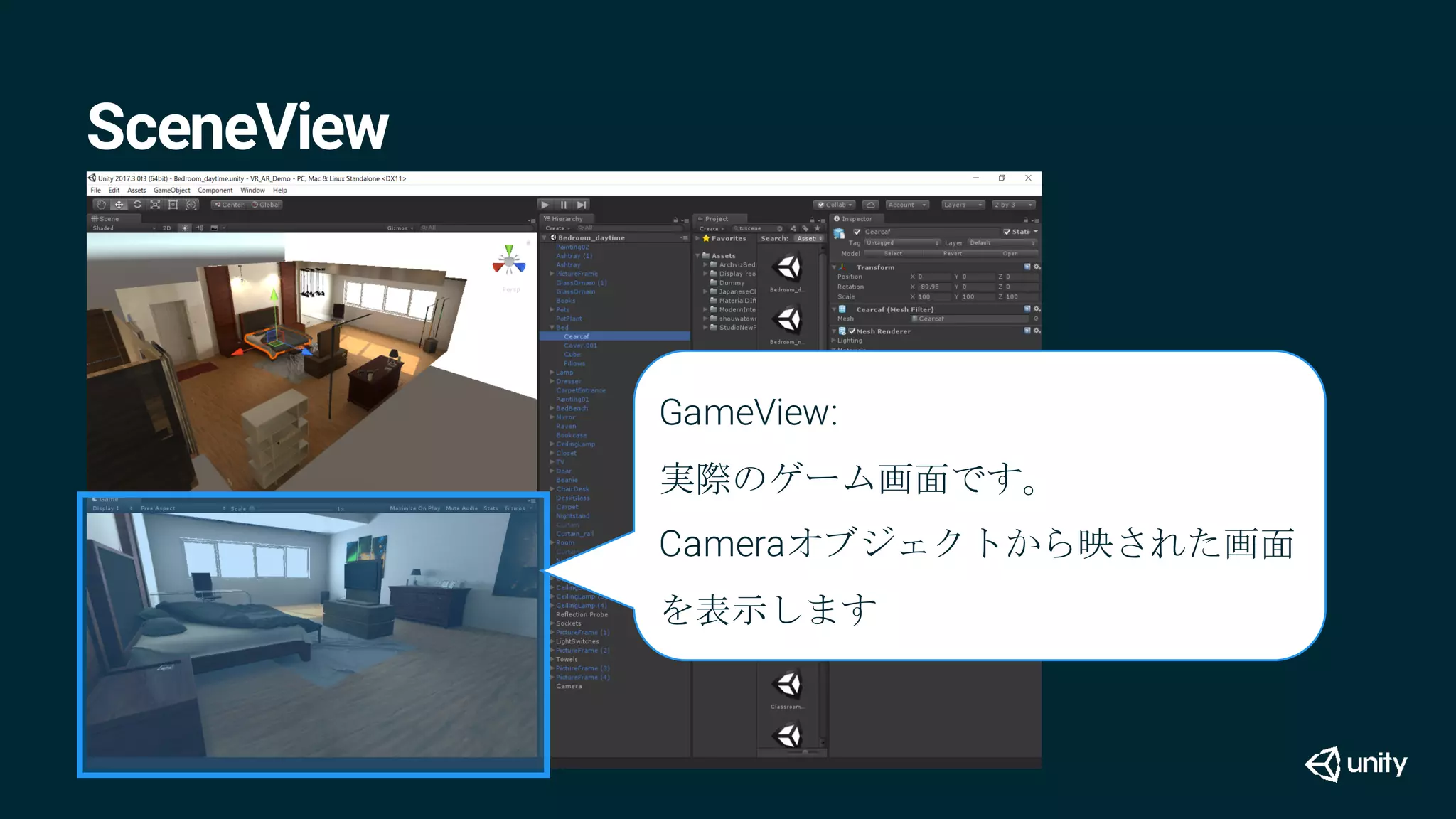Image resolution: width=1456 pixels, height=819 pixels.
Task: Toggle scene lighting sun icon
Action: pyautogui.click(x=185, y=228)
